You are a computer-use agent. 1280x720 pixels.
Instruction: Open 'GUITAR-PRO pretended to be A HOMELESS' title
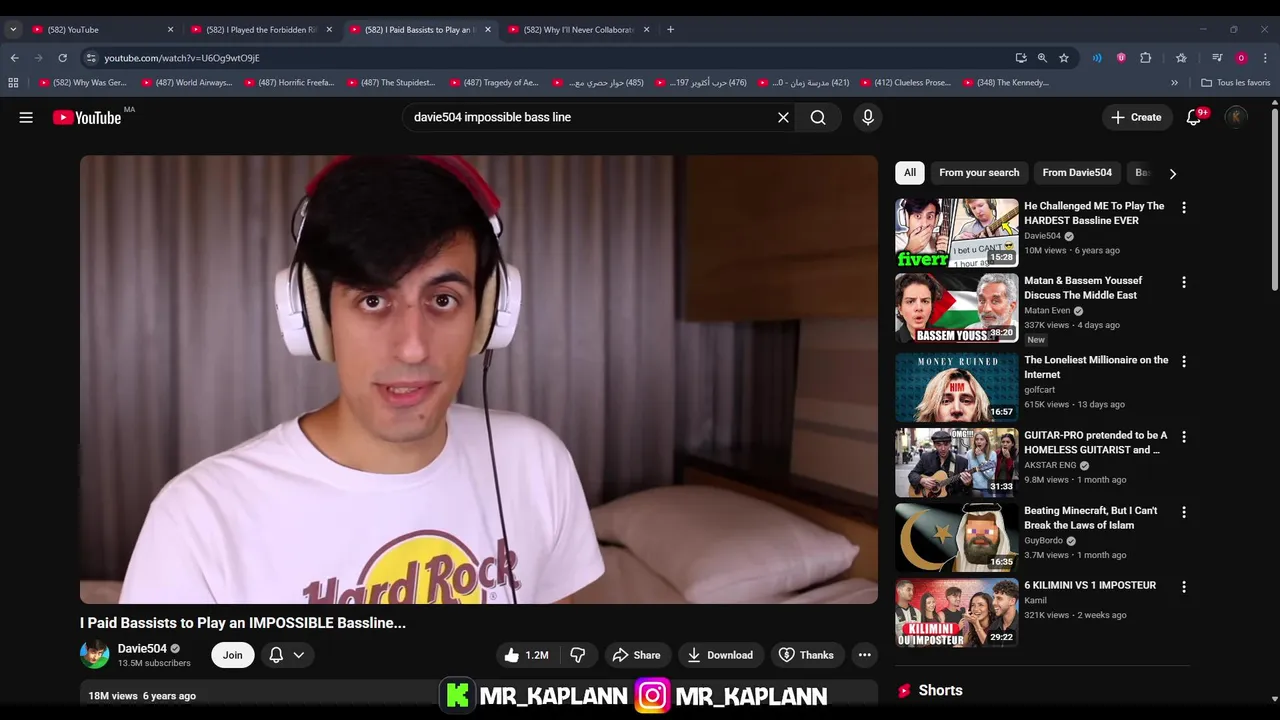click(1095, 443)
